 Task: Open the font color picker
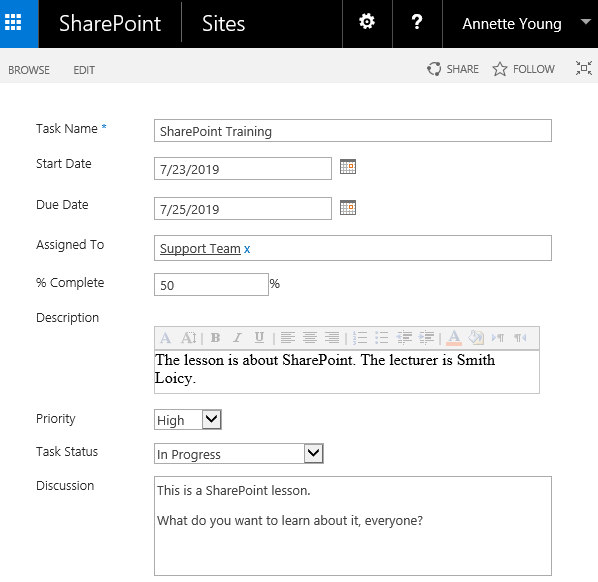(x=454, y=338)
